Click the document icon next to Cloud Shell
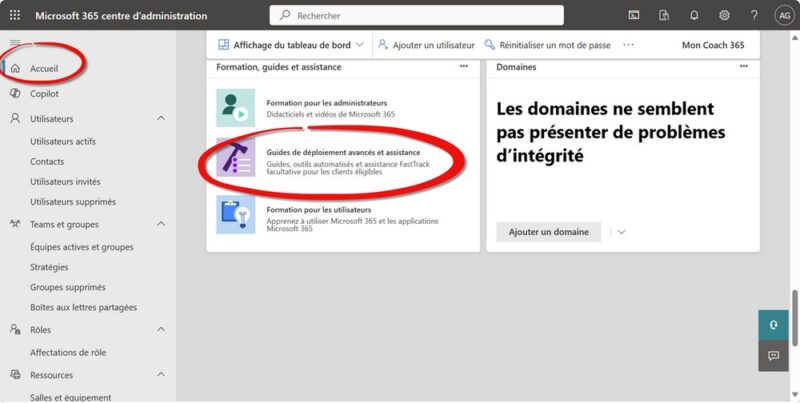 point(664,15)
